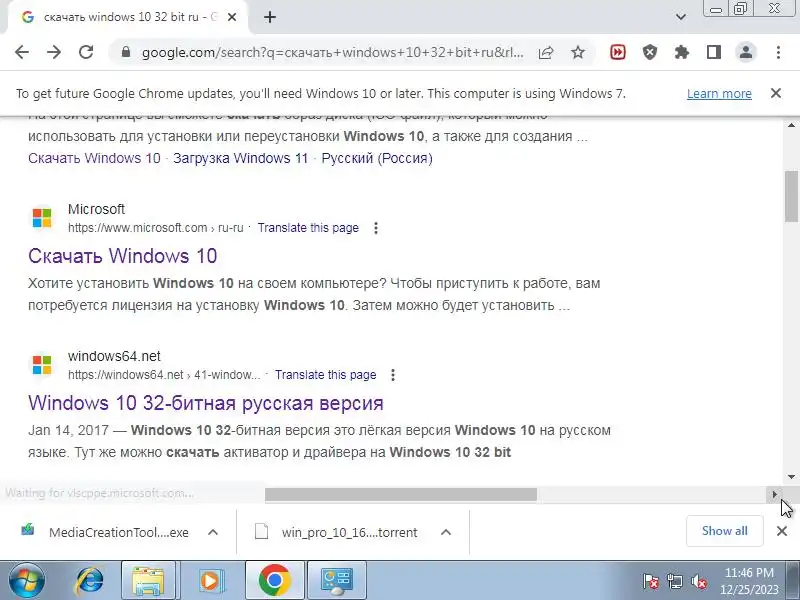Screen dimensions: 800x600
Task: Close the Google search tab
Action: click(232, 17)
